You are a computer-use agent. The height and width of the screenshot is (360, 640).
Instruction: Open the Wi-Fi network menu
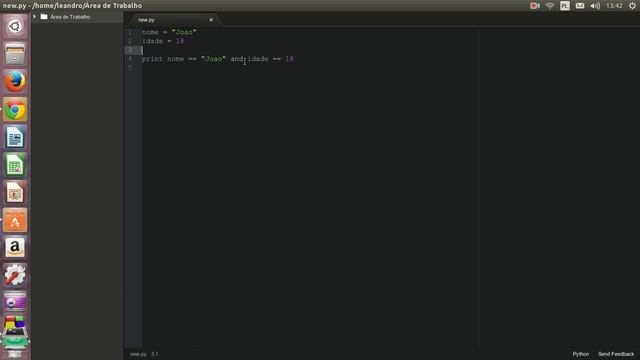(550, 6)
